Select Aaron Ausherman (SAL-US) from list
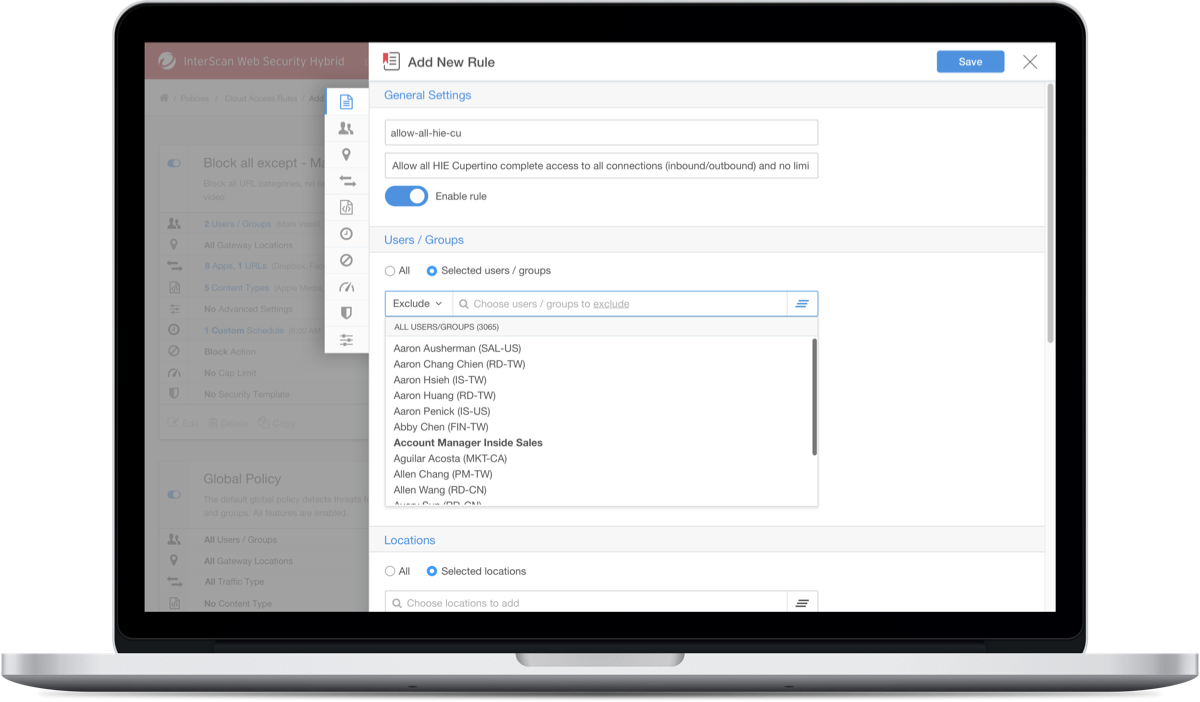Image resolution: width=1200 pixels, height=702 pixels. point(457,348)
